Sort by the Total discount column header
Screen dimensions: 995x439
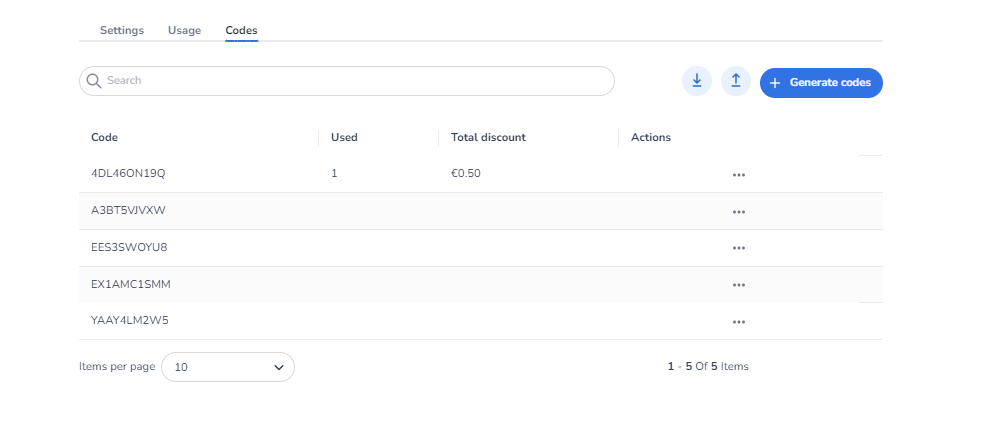[488, 137]
